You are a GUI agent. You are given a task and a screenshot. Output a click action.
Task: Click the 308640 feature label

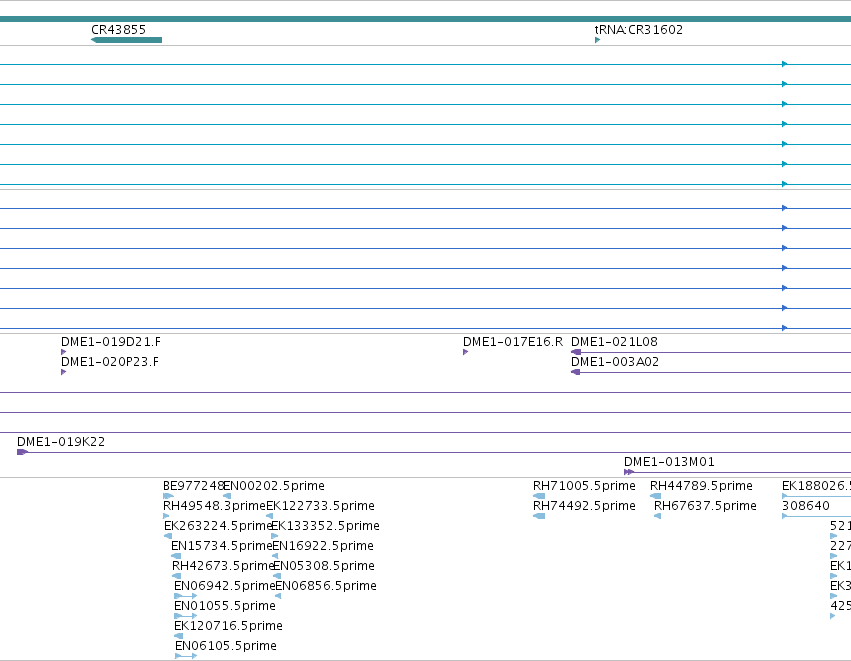tap(806, 506)
